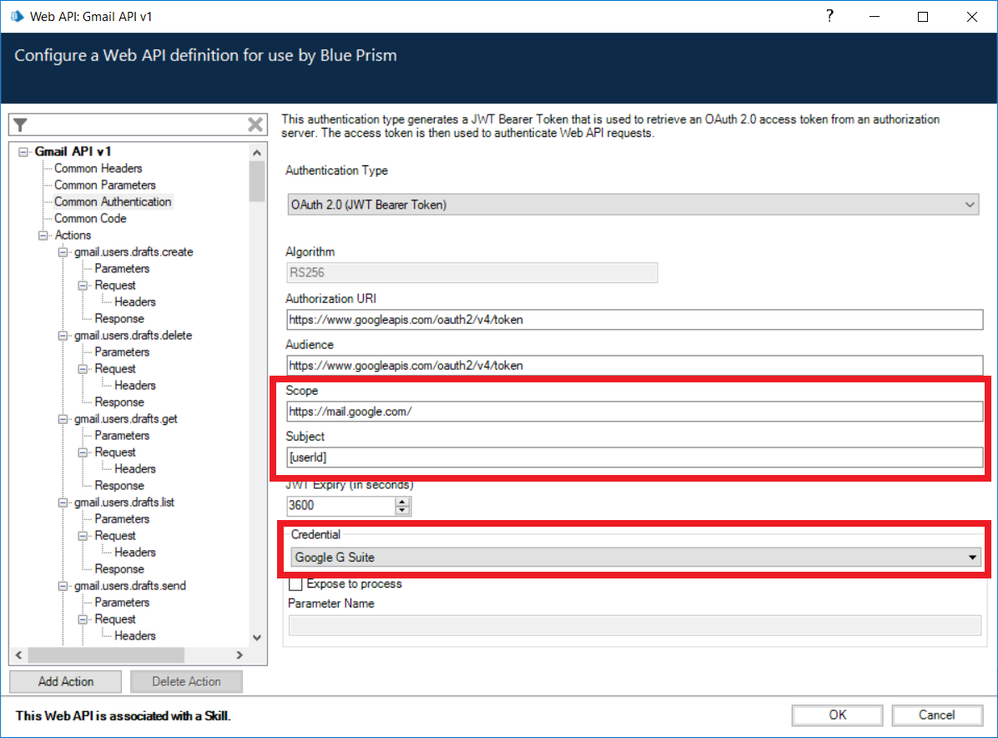This screenshot has height=738, width=998.
Task: Select the gmail.users.drafts.create action
Action: point(134,252)
